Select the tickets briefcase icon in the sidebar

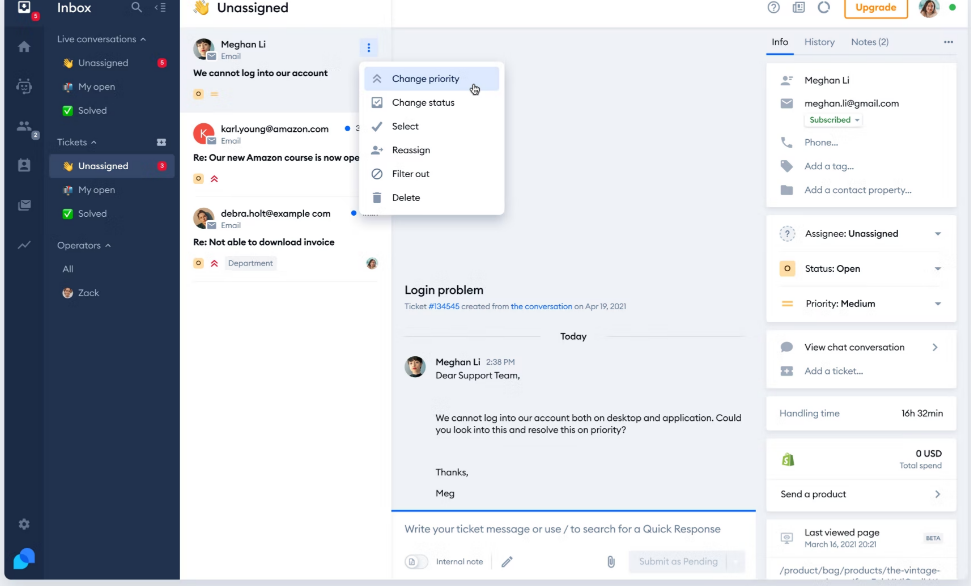tap(23, 167)
